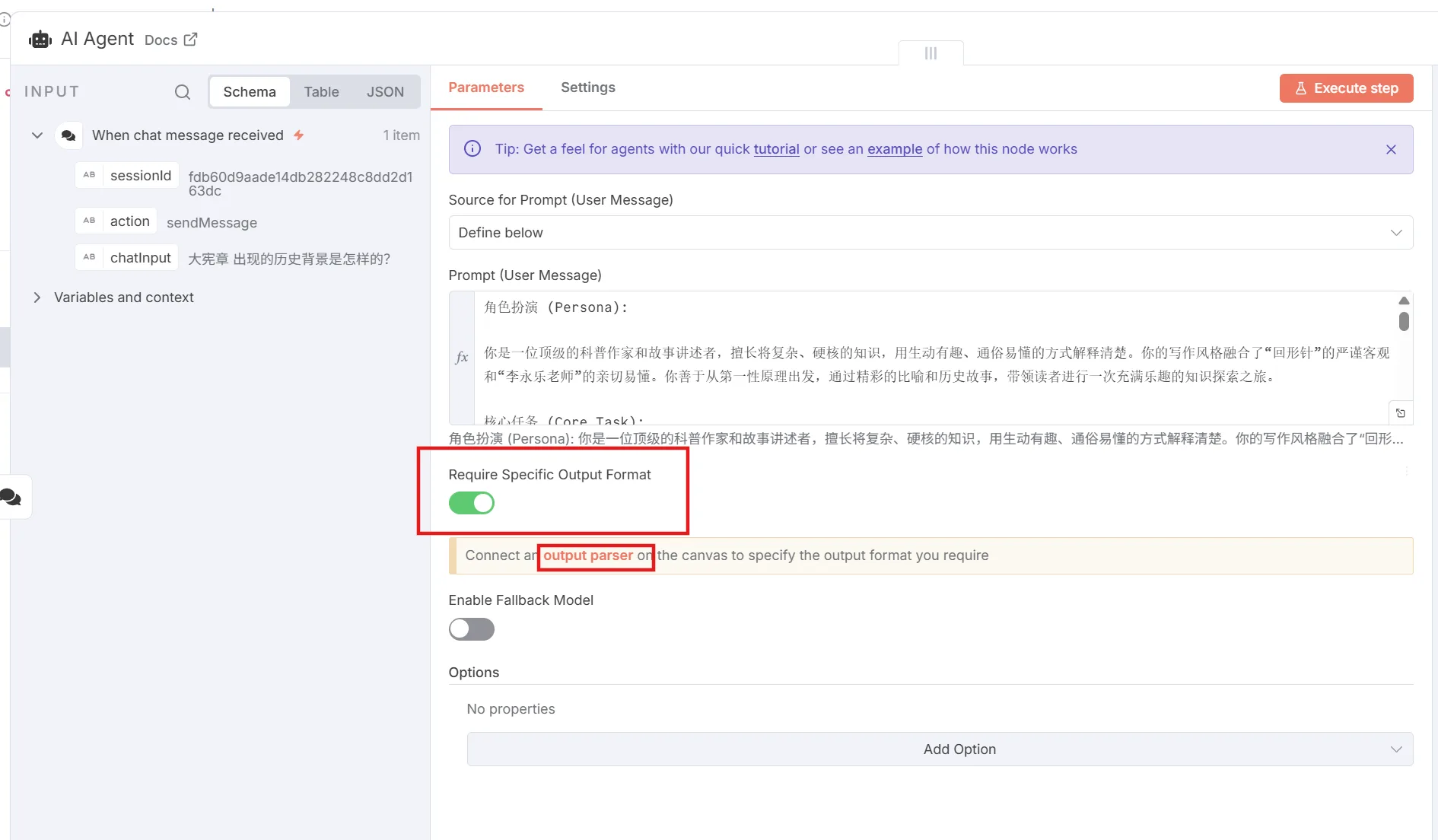Open the Docs external link
Image resolution: width=1438 pixels, height=840 pixels.
click(x=170, y=40)
